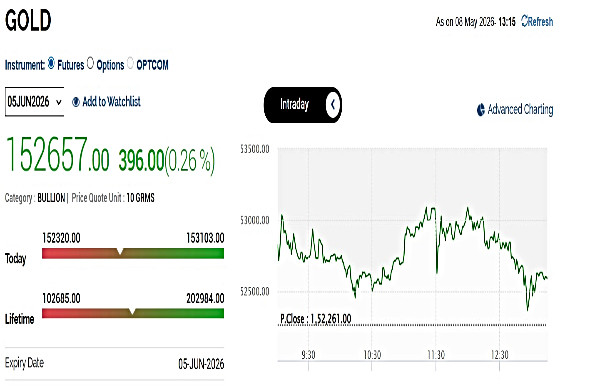
Task: Click the eye icon beside Add to Watchlist
Action: [76, 102]
